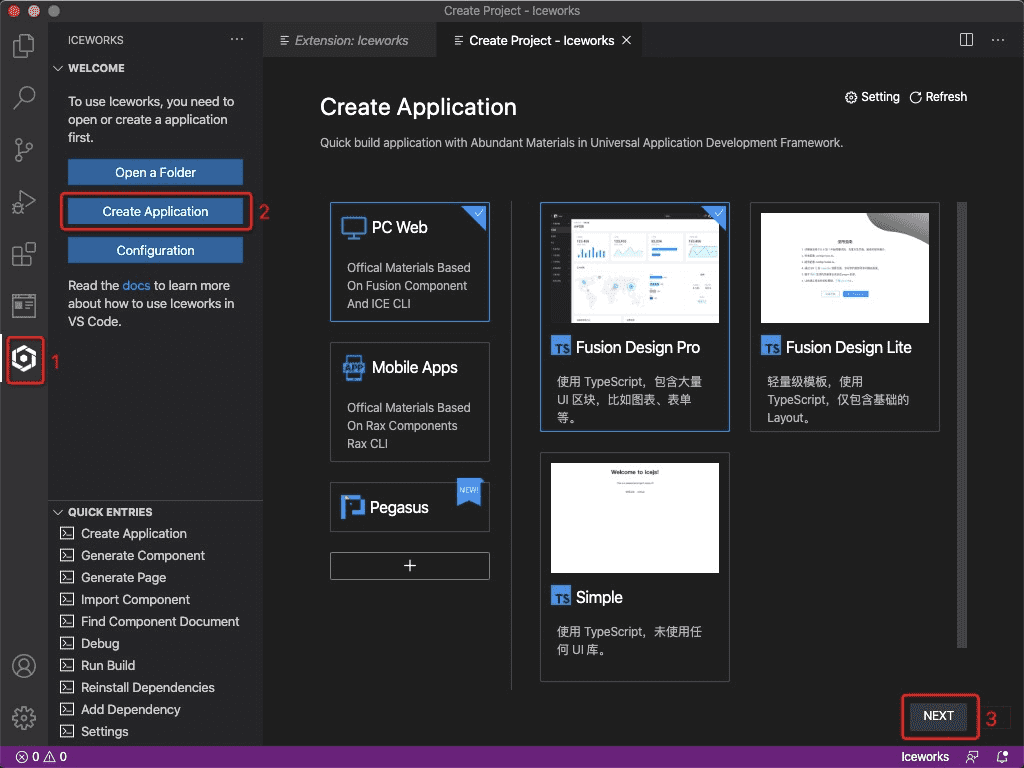1024x768 pixels.
Task: Click the errors and warnings status indicator
Action: tap(41, 757)
